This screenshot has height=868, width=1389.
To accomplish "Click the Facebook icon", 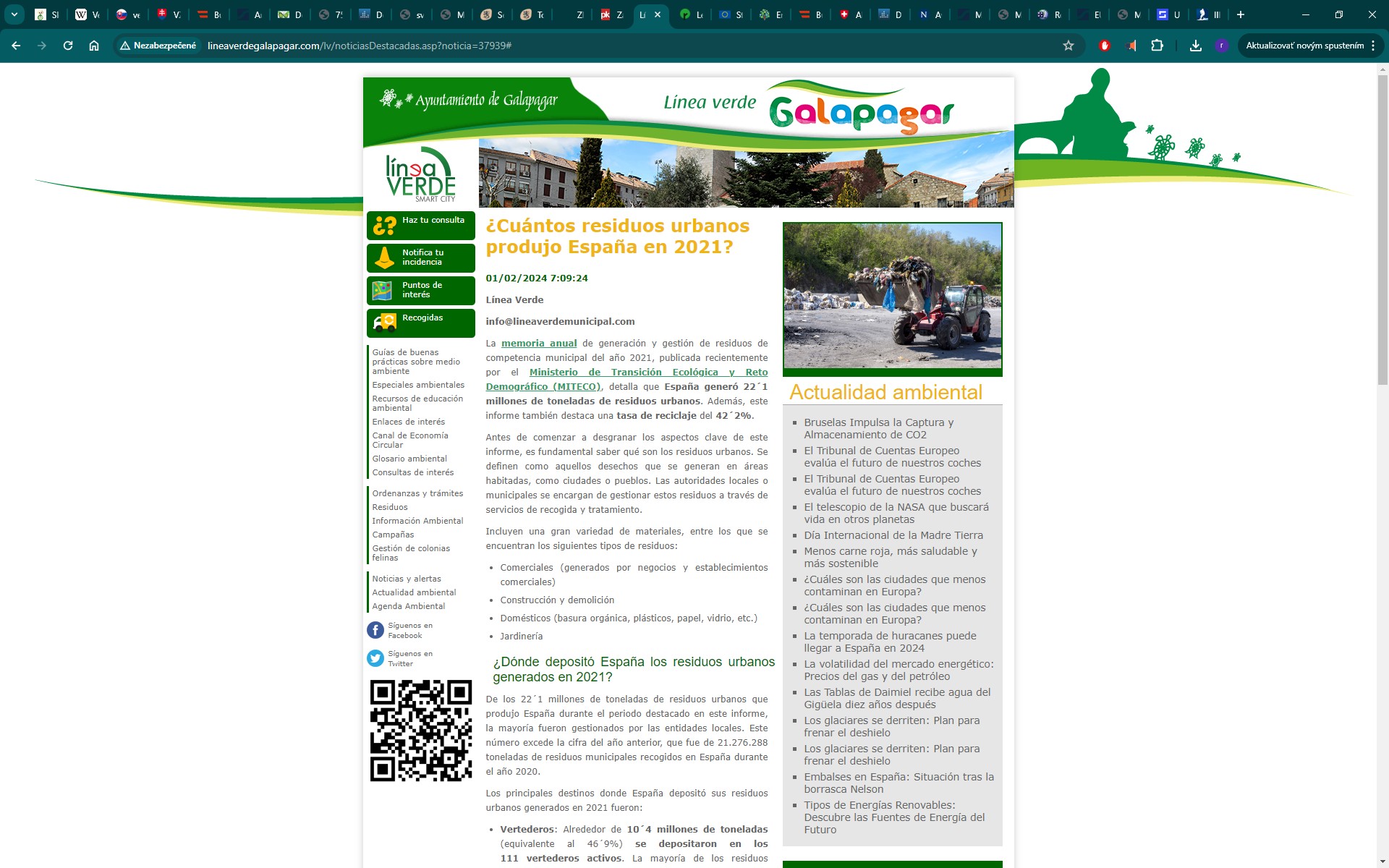I will coord(375,630).
